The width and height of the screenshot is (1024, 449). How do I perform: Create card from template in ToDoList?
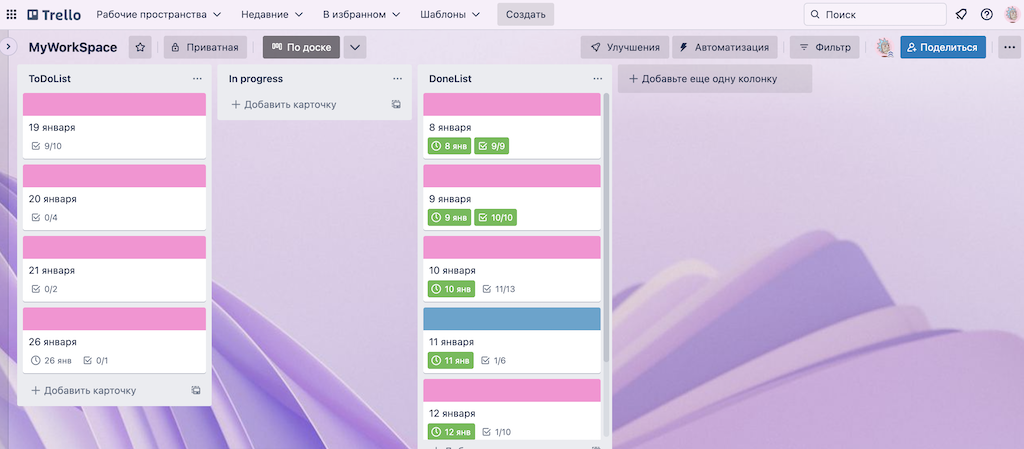pyautogui.click(x=195, y=390)
